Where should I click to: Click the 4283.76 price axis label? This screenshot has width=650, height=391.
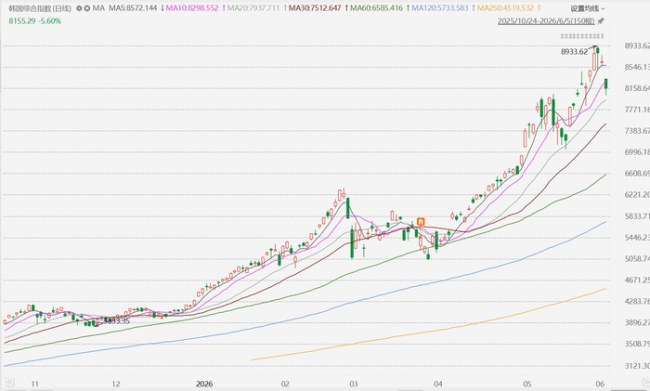[637, 301]
